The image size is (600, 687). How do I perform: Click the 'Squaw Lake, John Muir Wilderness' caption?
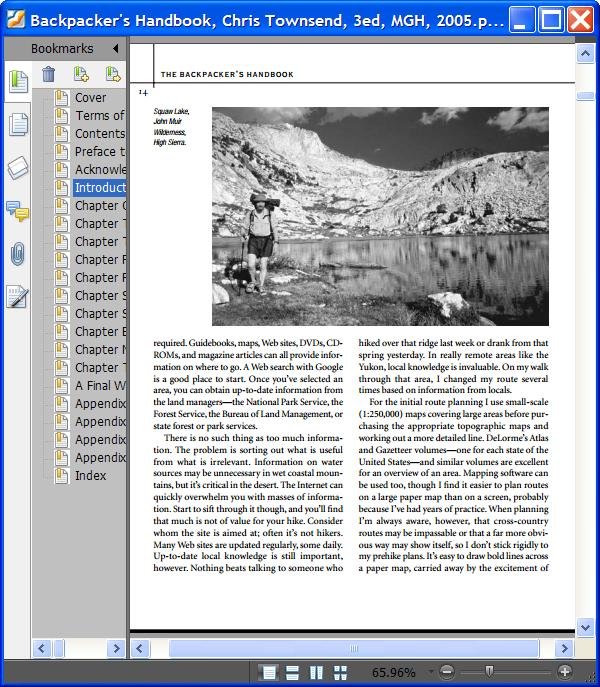point(171,127)
